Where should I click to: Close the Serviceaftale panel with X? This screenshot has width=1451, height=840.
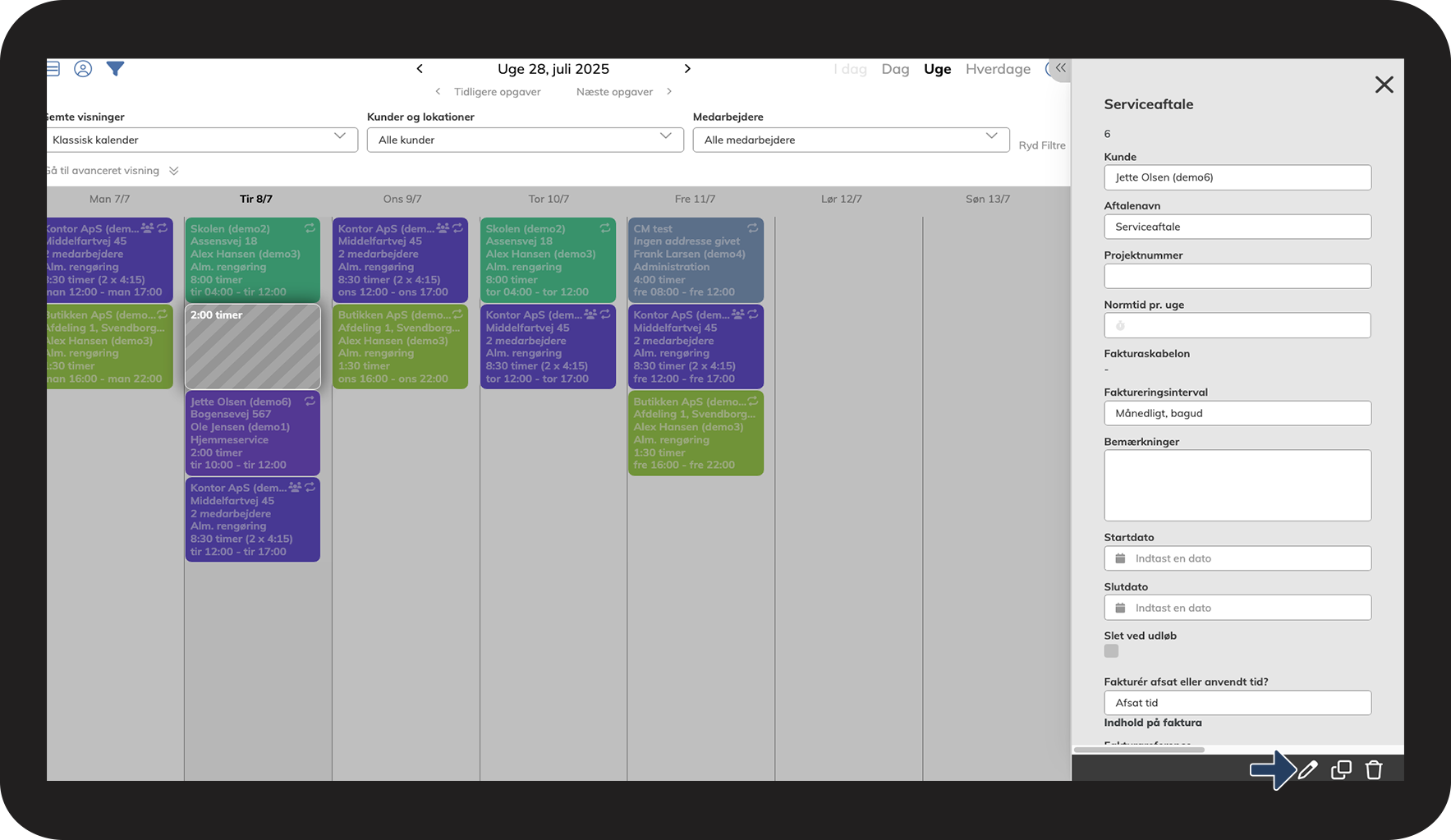tap(1384, 85)
